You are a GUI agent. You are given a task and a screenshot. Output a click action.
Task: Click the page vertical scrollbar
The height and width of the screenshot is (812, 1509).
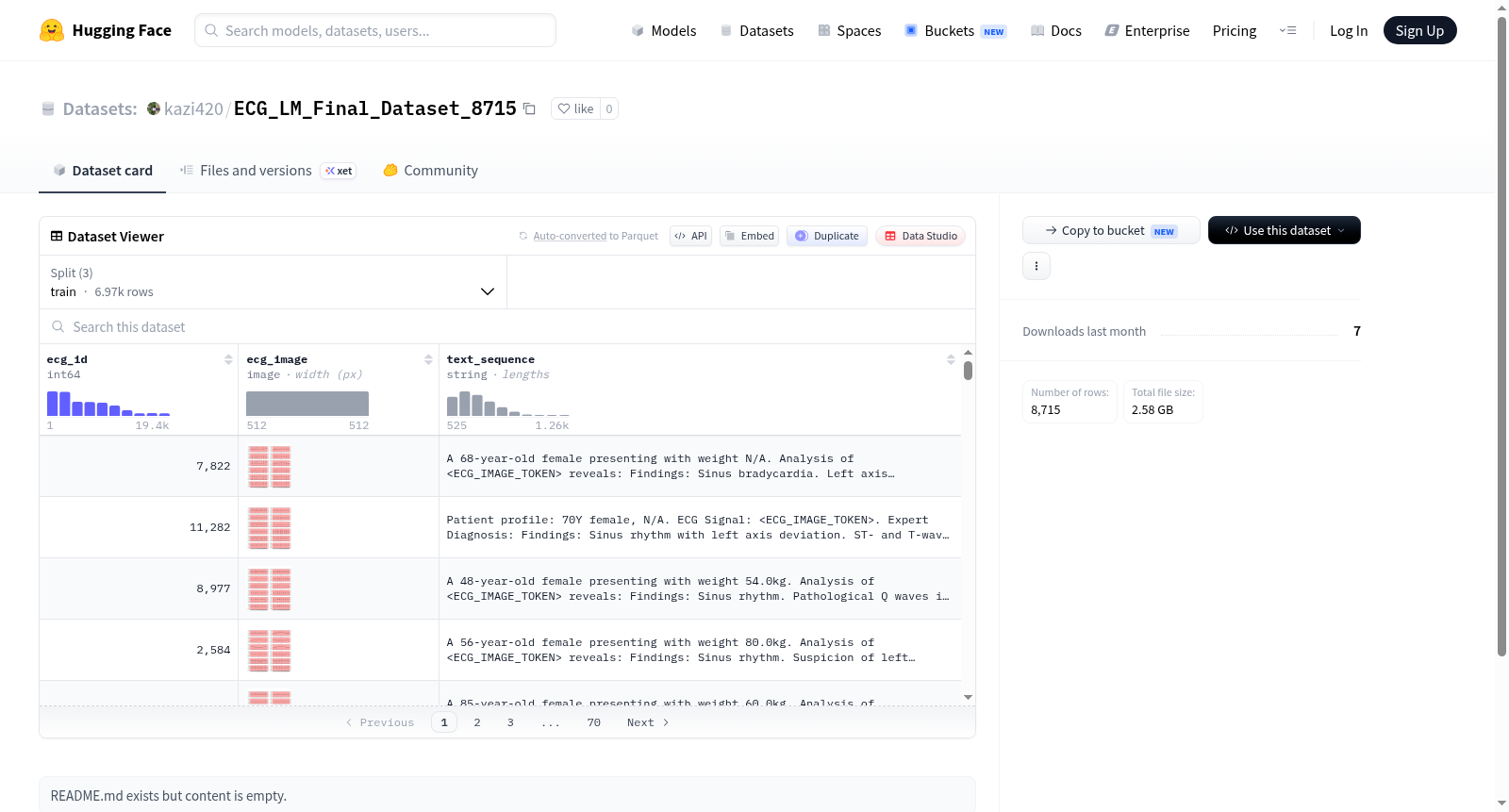point(1502,335)
